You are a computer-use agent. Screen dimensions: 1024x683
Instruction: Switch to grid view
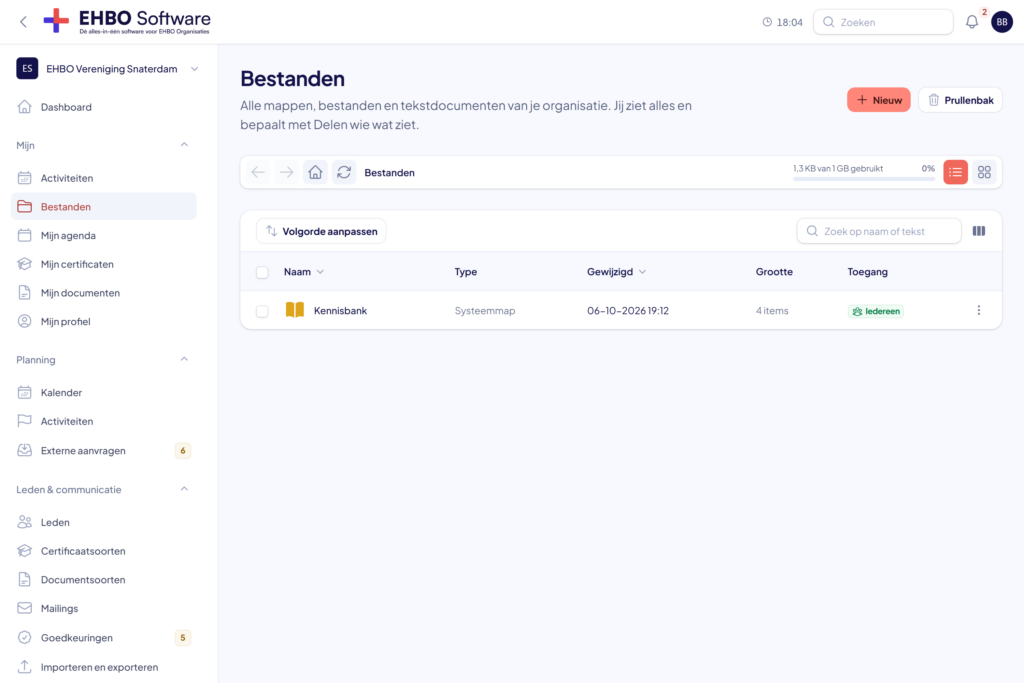point(984,172)
